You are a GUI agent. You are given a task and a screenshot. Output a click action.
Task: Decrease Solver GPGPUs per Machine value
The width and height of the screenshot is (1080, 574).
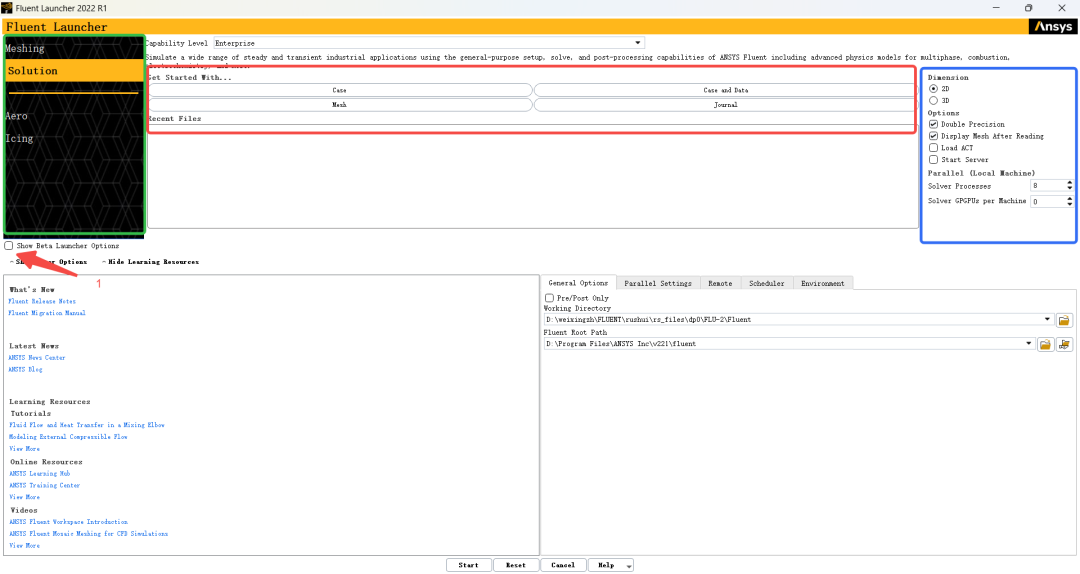point(1069,204)
